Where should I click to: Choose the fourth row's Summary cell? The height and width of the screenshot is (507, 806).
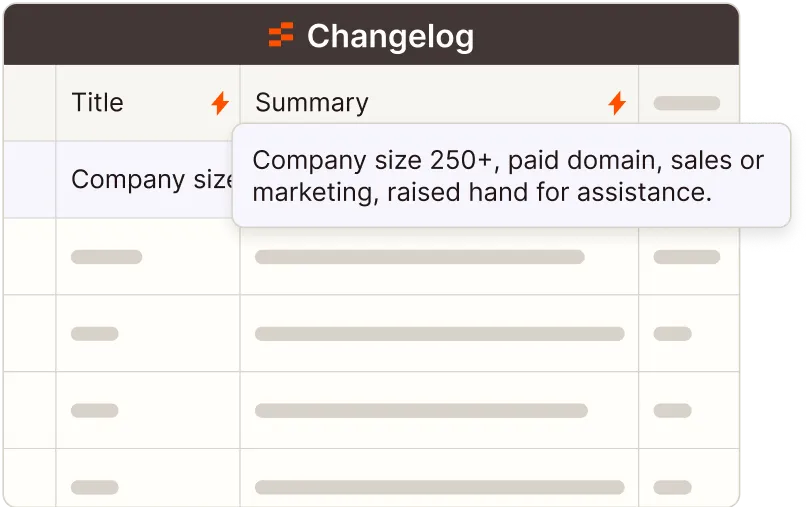438,410
